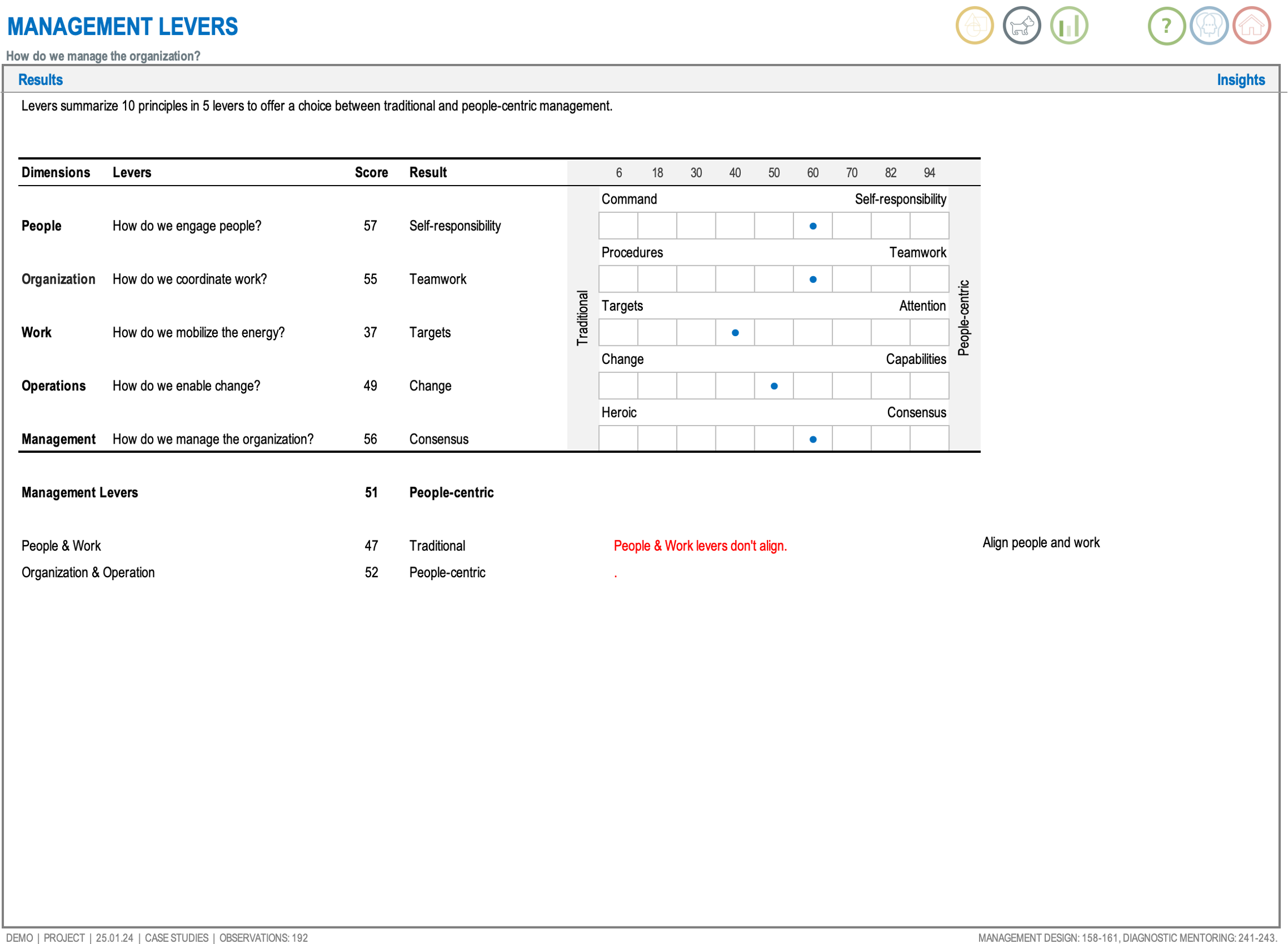1288x944 pixels.
Task: Select 'How do we coordinate work?' text
Action: pos(190,280)
